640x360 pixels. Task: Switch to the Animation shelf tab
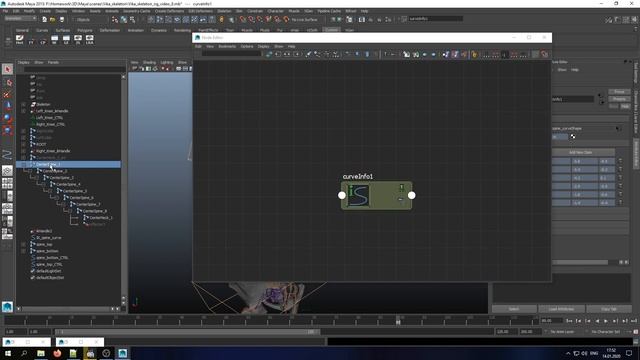tap(136, 30)
